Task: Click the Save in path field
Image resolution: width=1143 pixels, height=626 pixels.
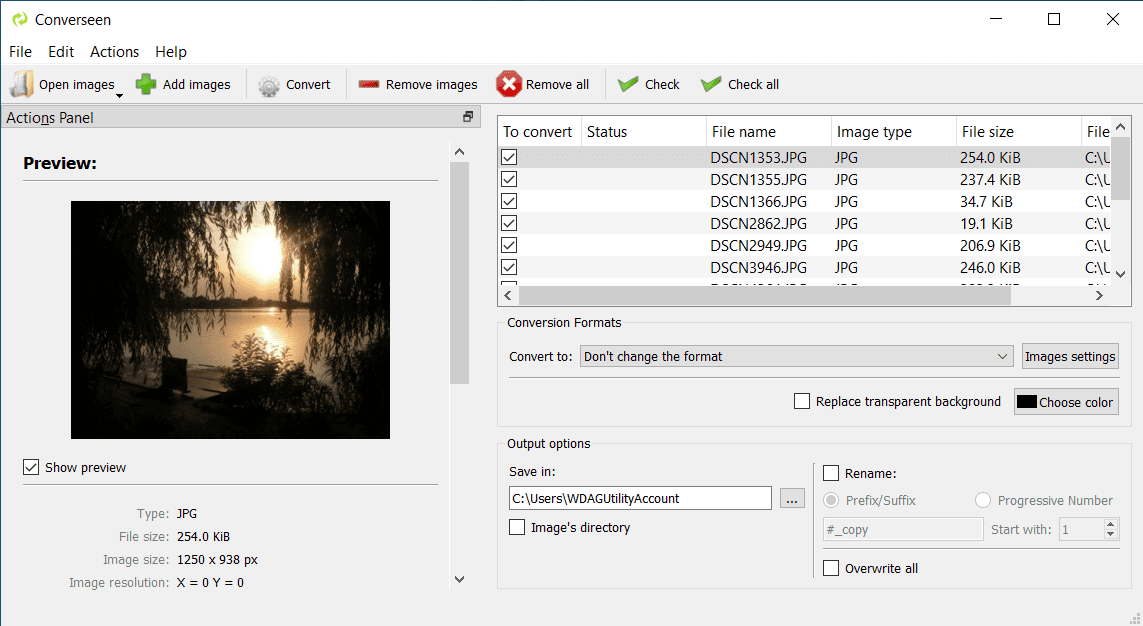Action: (x=640, y=498)
